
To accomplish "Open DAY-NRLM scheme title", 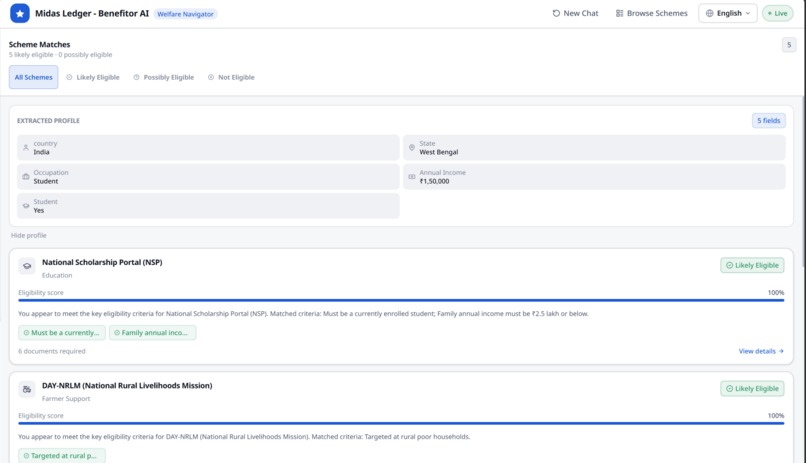I will (x=127, y=385).
